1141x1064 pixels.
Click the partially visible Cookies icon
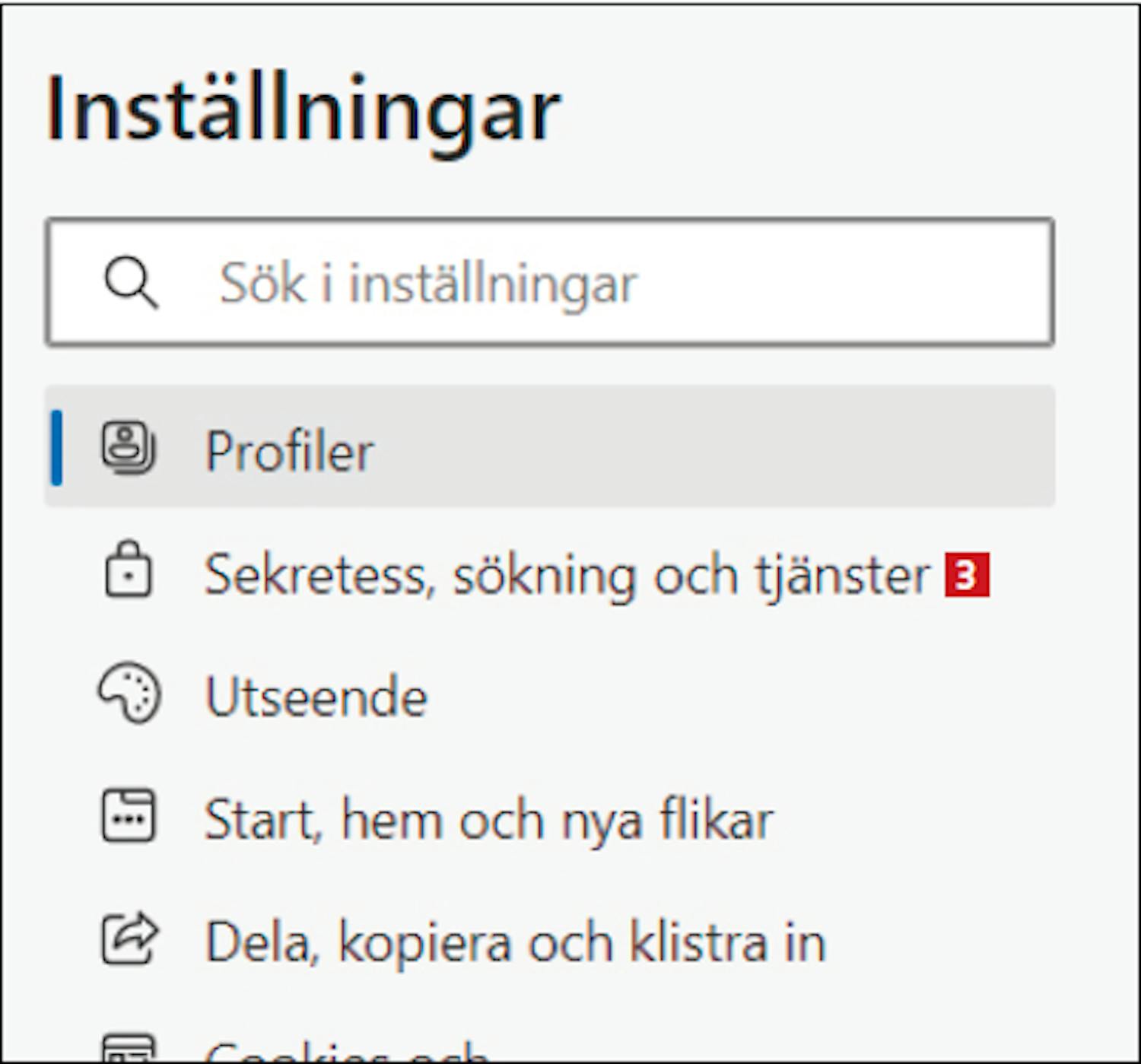(x=129, y=1050)
